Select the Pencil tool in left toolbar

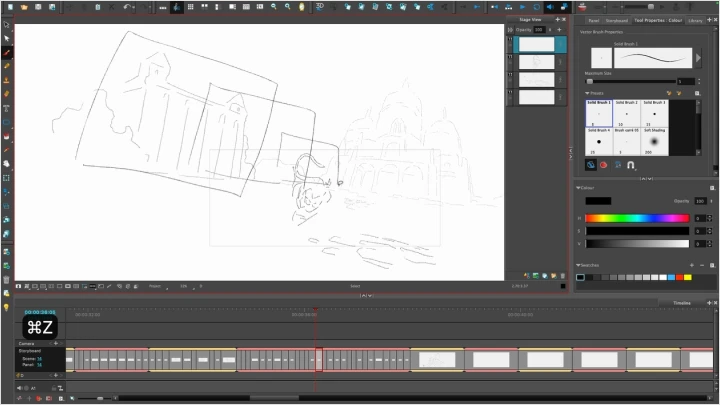[7, 66]
